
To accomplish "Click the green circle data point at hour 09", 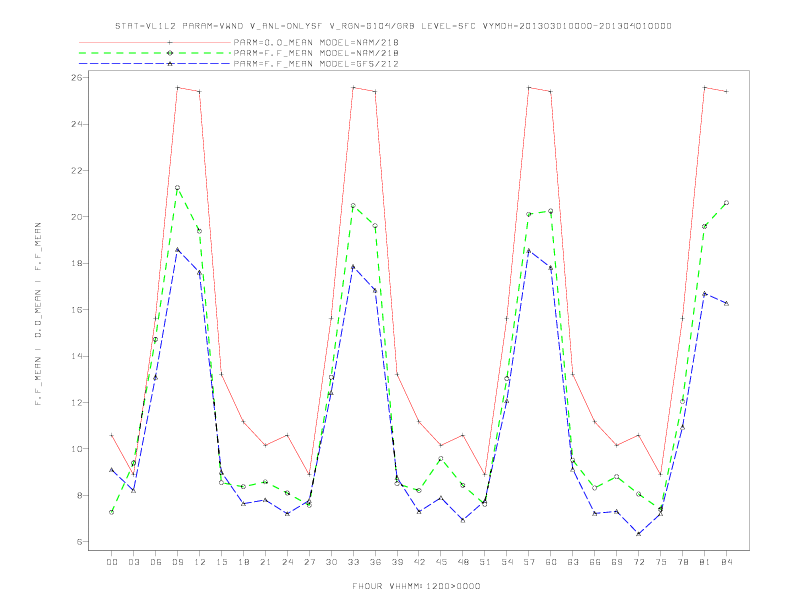I will [177, 187].
